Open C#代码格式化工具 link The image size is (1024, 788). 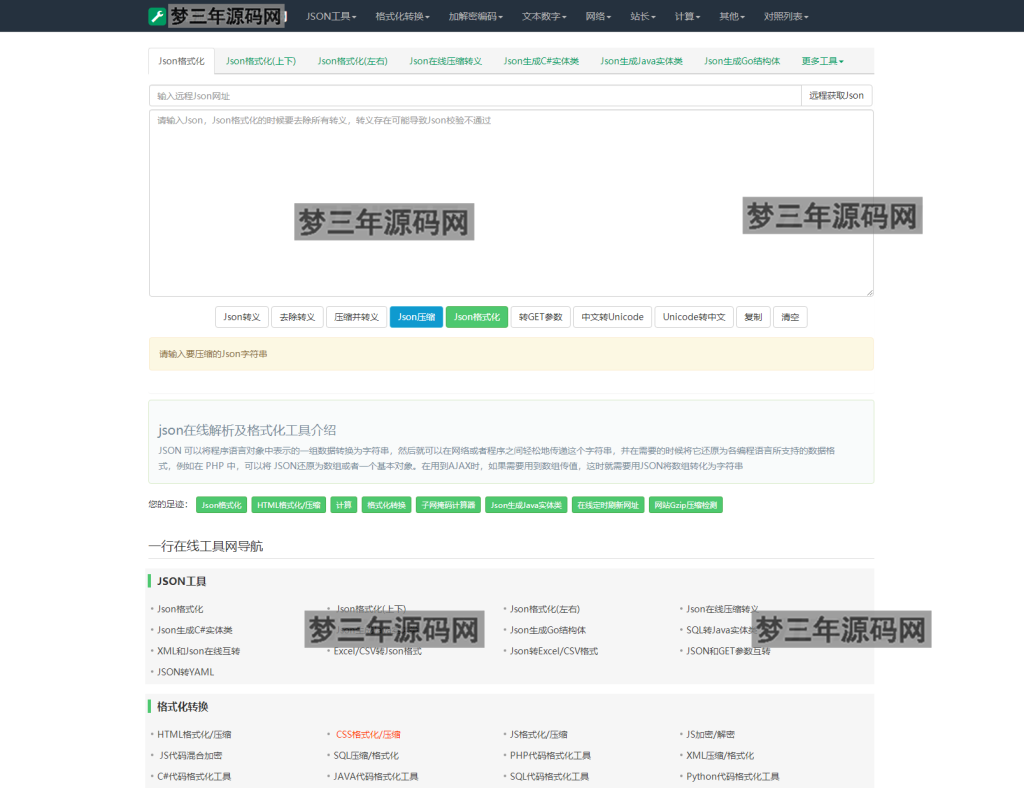coord(194,776)
